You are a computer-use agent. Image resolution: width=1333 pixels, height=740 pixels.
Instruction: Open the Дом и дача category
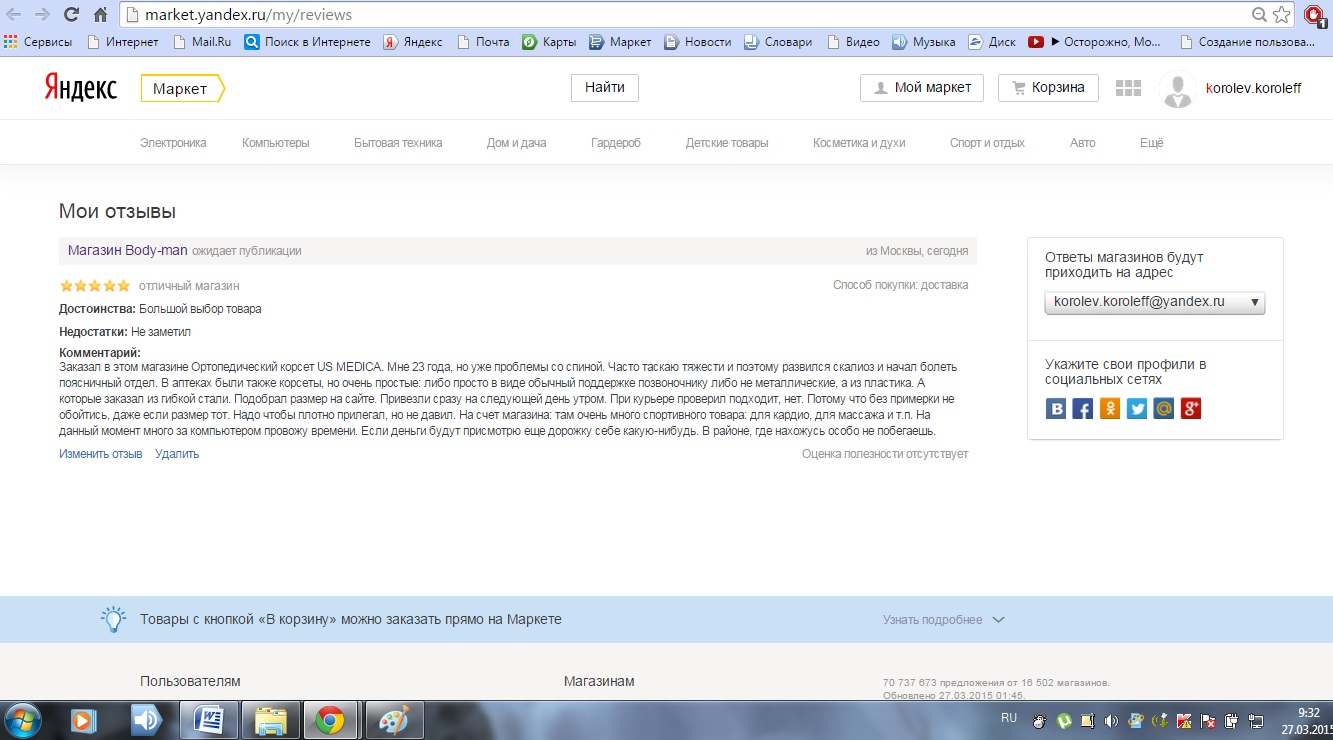(x=517, y=143)
